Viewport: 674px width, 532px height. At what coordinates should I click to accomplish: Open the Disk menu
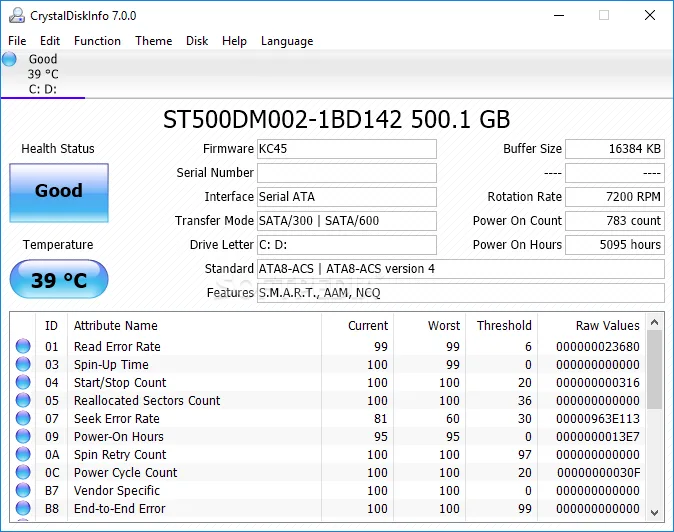(197, 41)
